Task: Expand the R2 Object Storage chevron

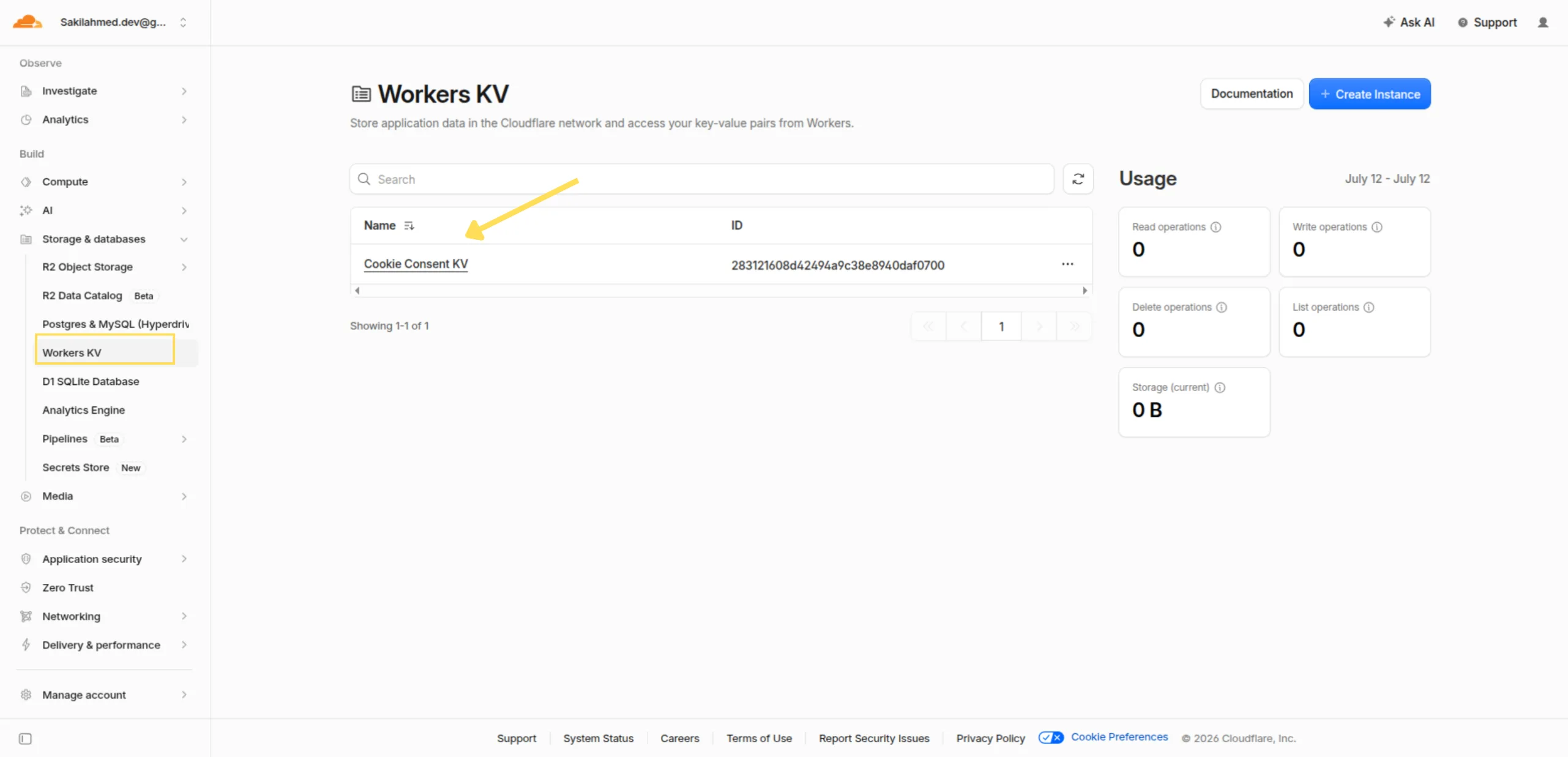Action: [184, 267]
